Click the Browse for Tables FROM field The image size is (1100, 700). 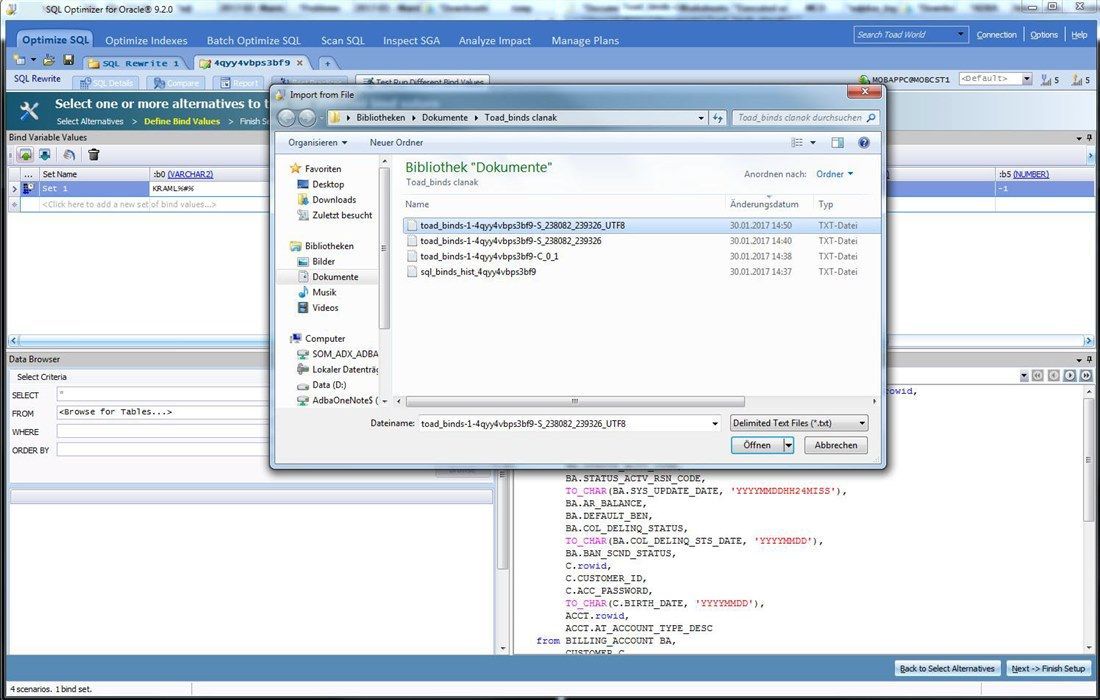[x=163, y=412]
